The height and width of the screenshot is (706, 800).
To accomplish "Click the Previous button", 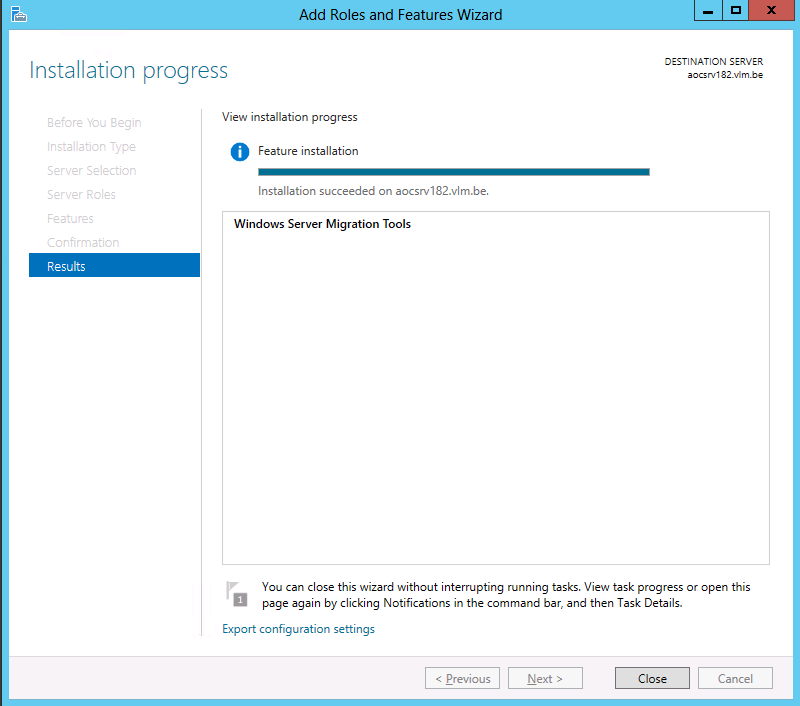I will [462, 677].
